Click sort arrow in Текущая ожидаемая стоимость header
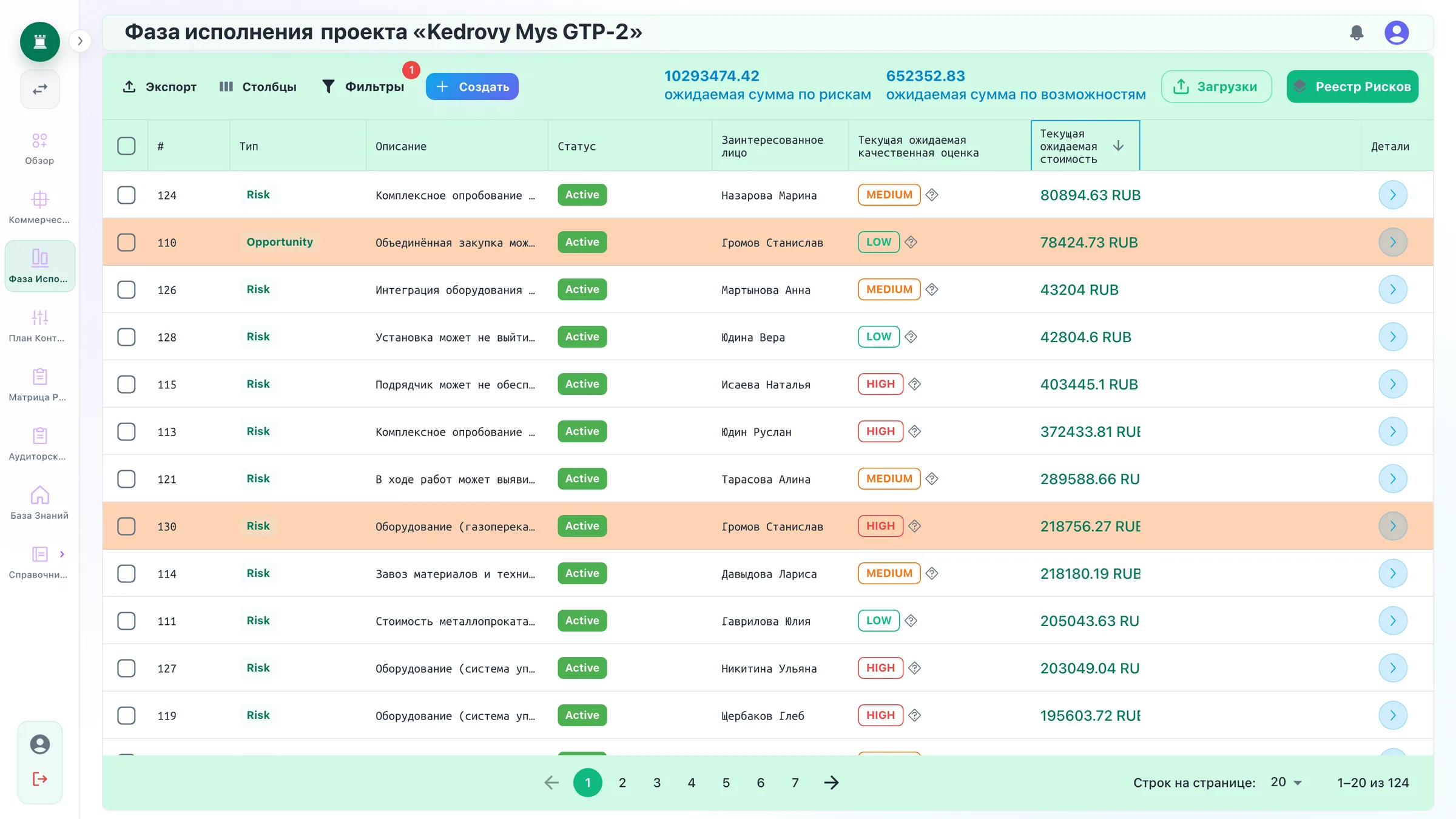Image resolution: width=1456 pixels, height=819 pixels. (1118, 146)
